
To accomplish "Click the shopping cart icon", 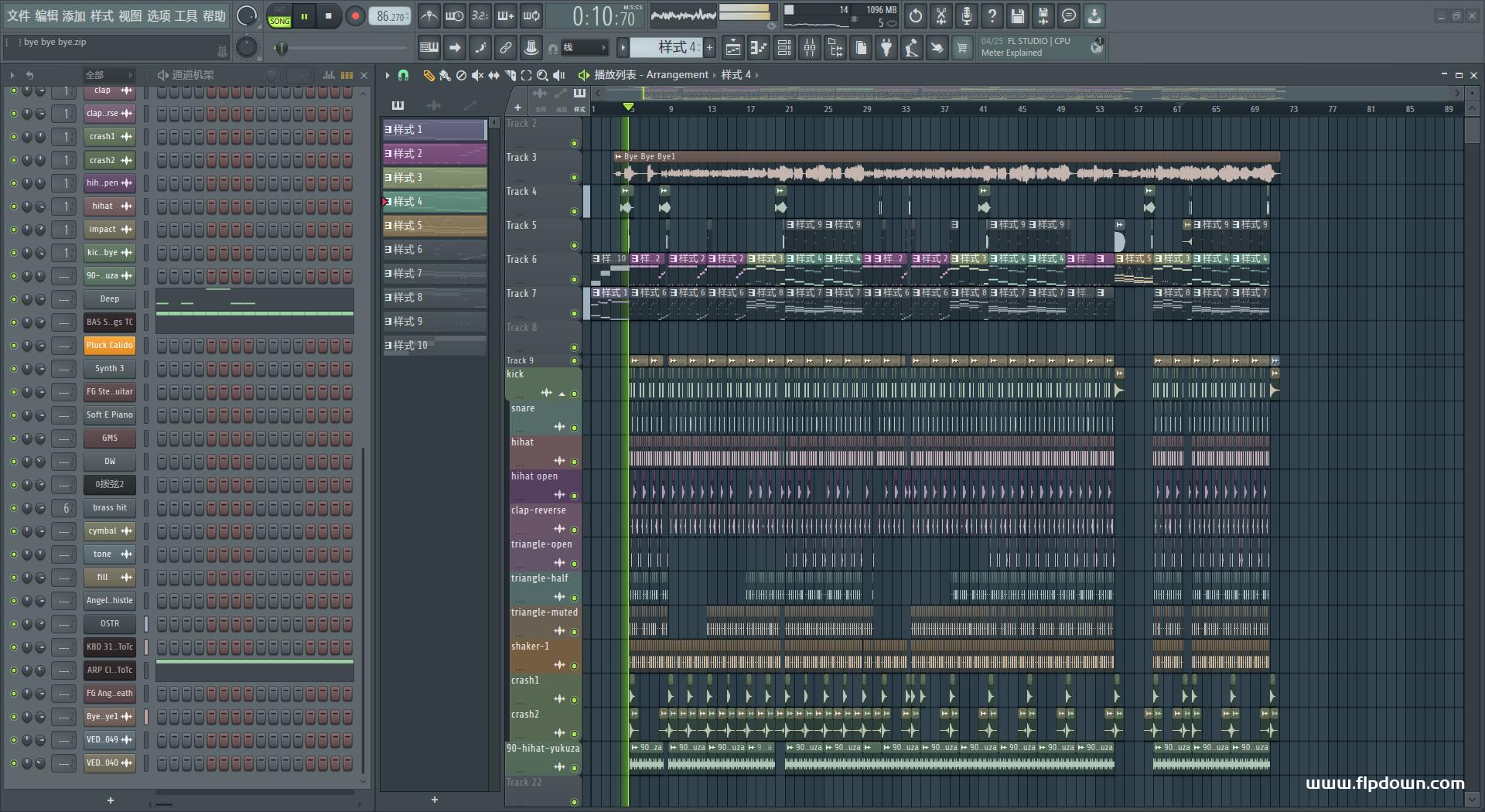I will [x=962, y=48].
